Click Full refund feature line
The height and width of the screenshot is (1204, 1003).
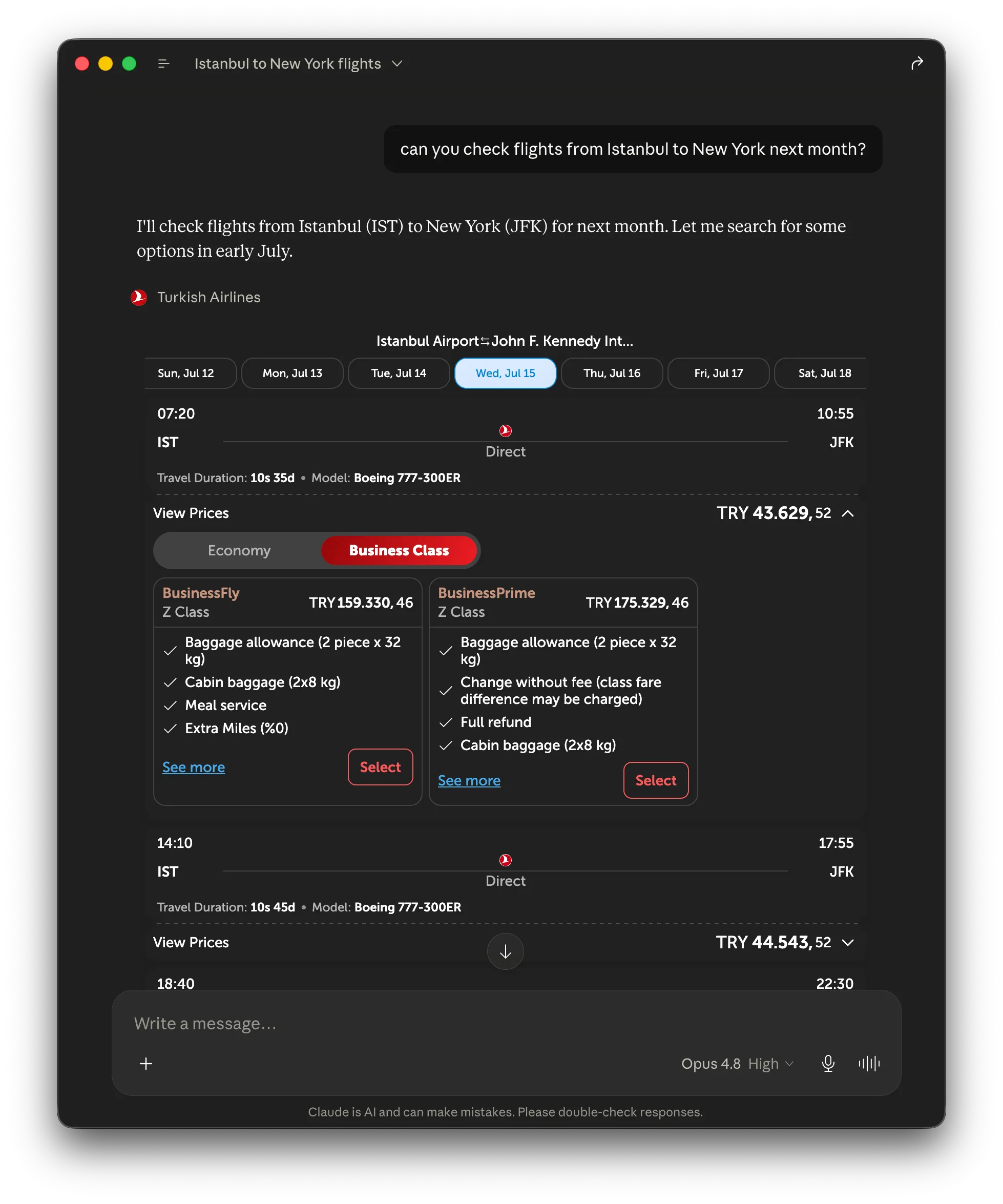[x=496, y=722]
